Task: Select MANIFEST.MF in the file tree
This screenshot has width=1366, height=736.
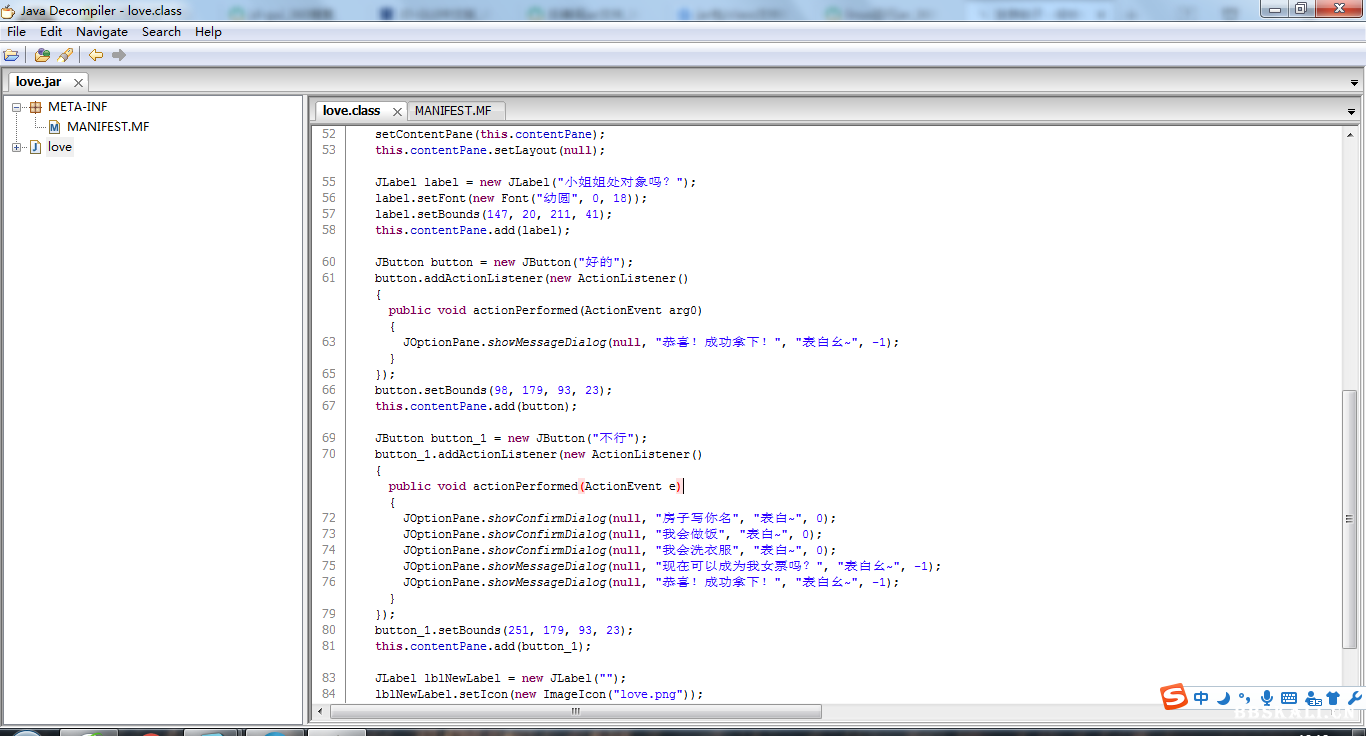Action: coord(107,127)
